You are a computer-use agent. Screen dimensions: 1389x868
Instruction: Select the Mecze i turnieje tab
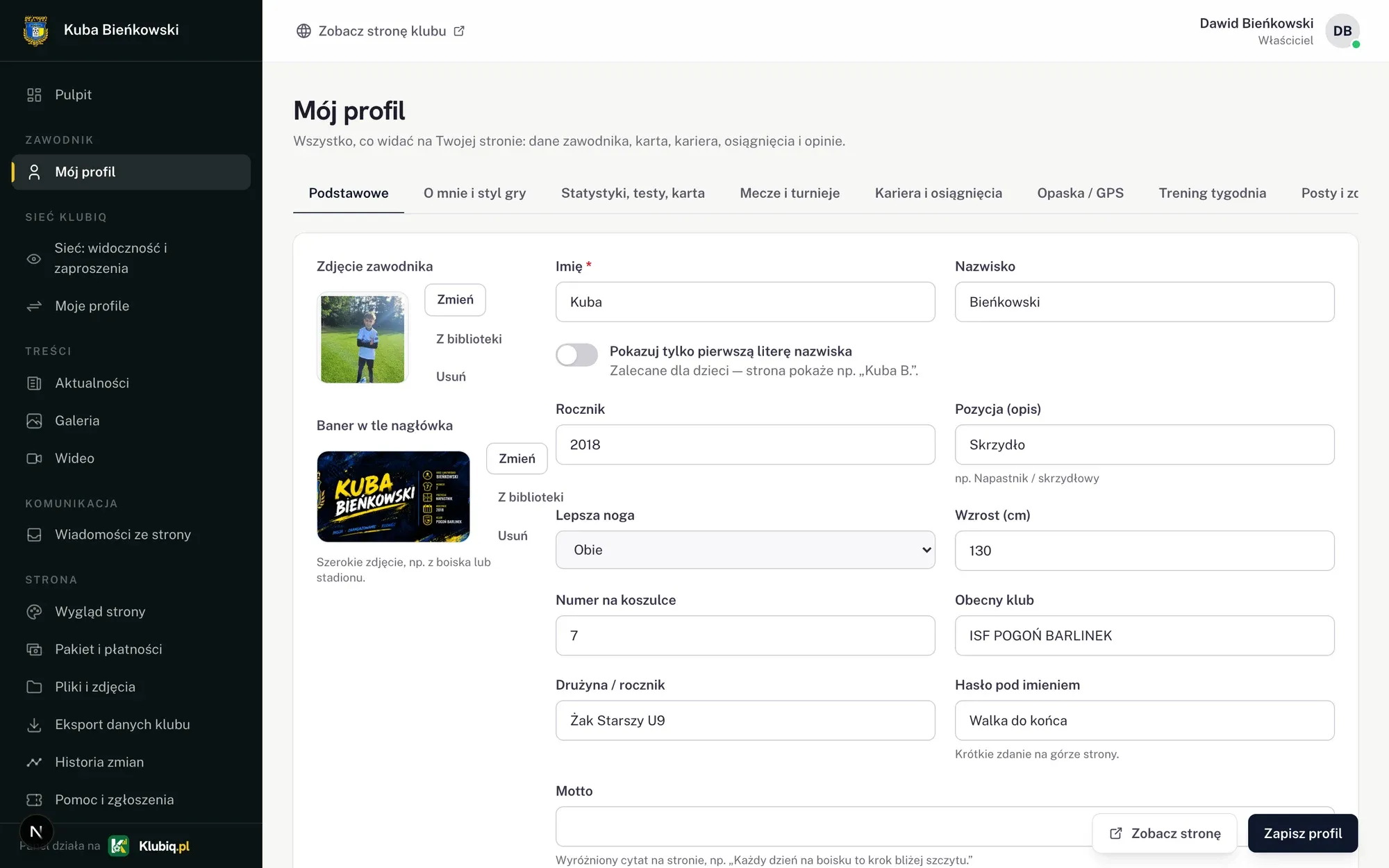pos(790,193)
